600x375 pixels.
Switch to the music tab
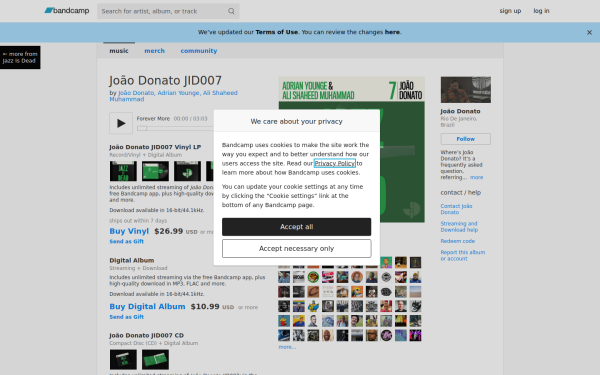[x=119, y=51]
